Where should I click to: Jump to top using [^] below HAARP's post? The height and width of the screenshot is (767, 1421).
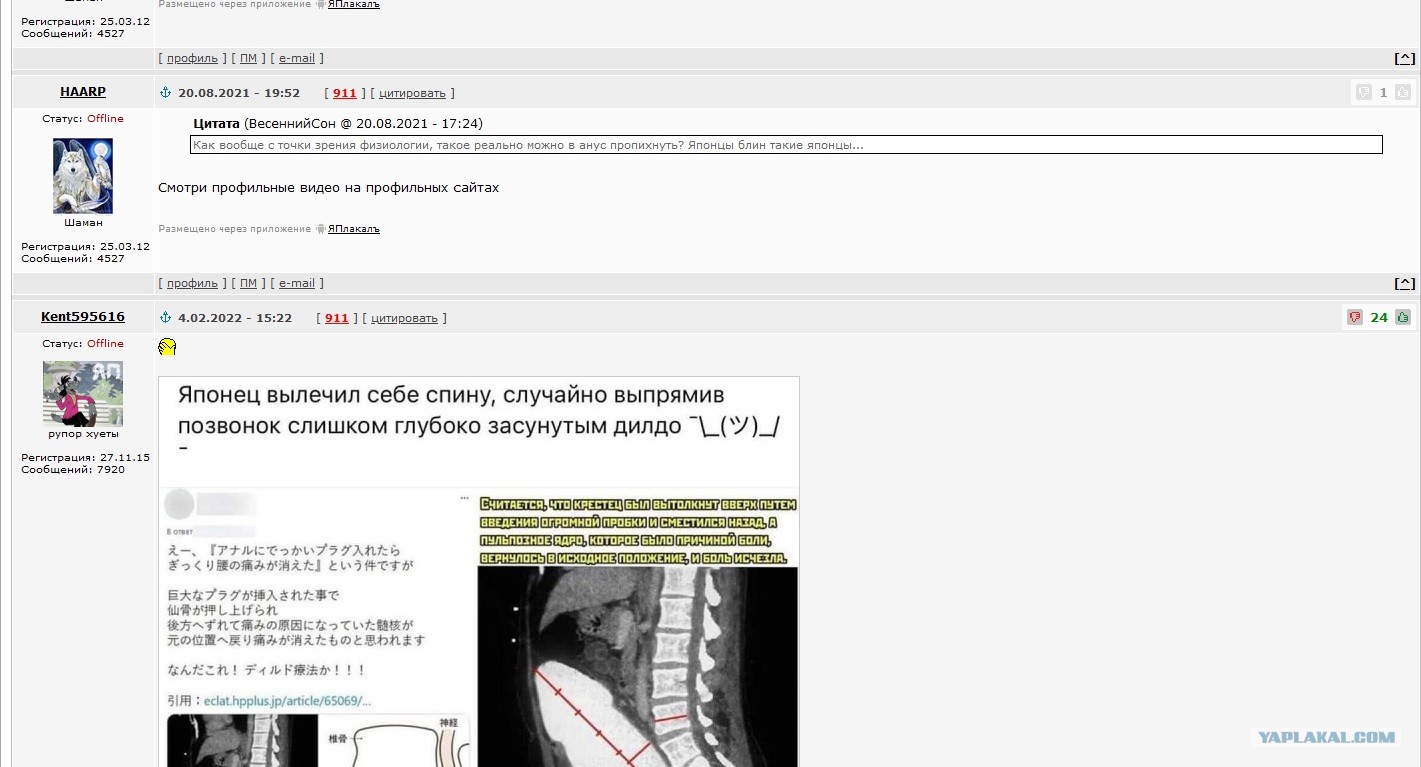point(1404,283)
